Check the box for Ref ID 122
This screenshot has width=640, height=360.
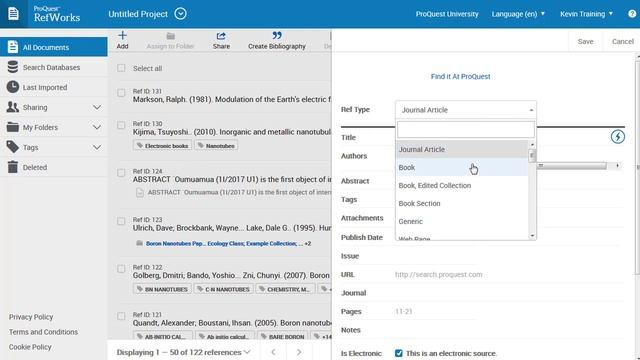click(x=121, y=269)
